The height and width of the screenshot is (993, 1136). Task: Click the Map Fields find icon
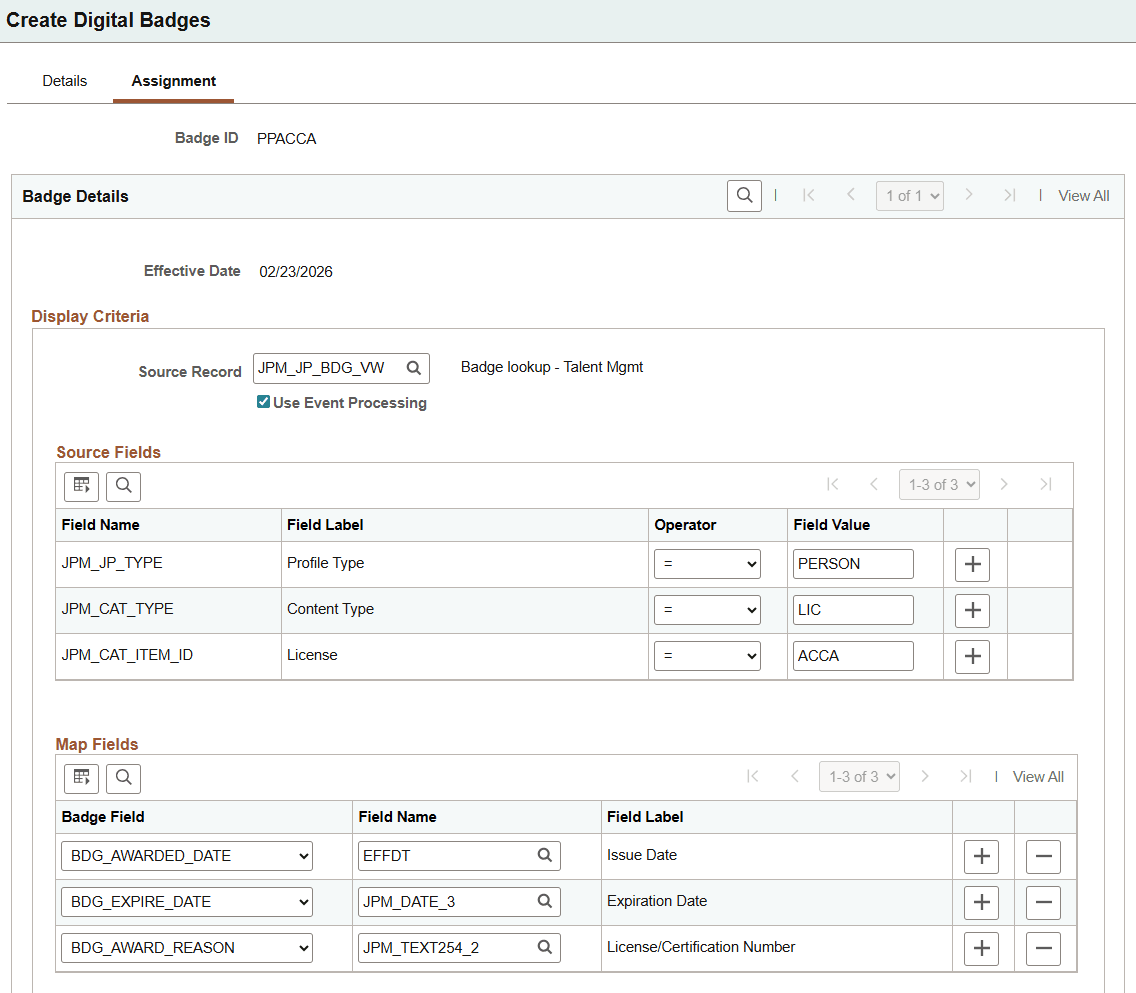click(123, 778)
